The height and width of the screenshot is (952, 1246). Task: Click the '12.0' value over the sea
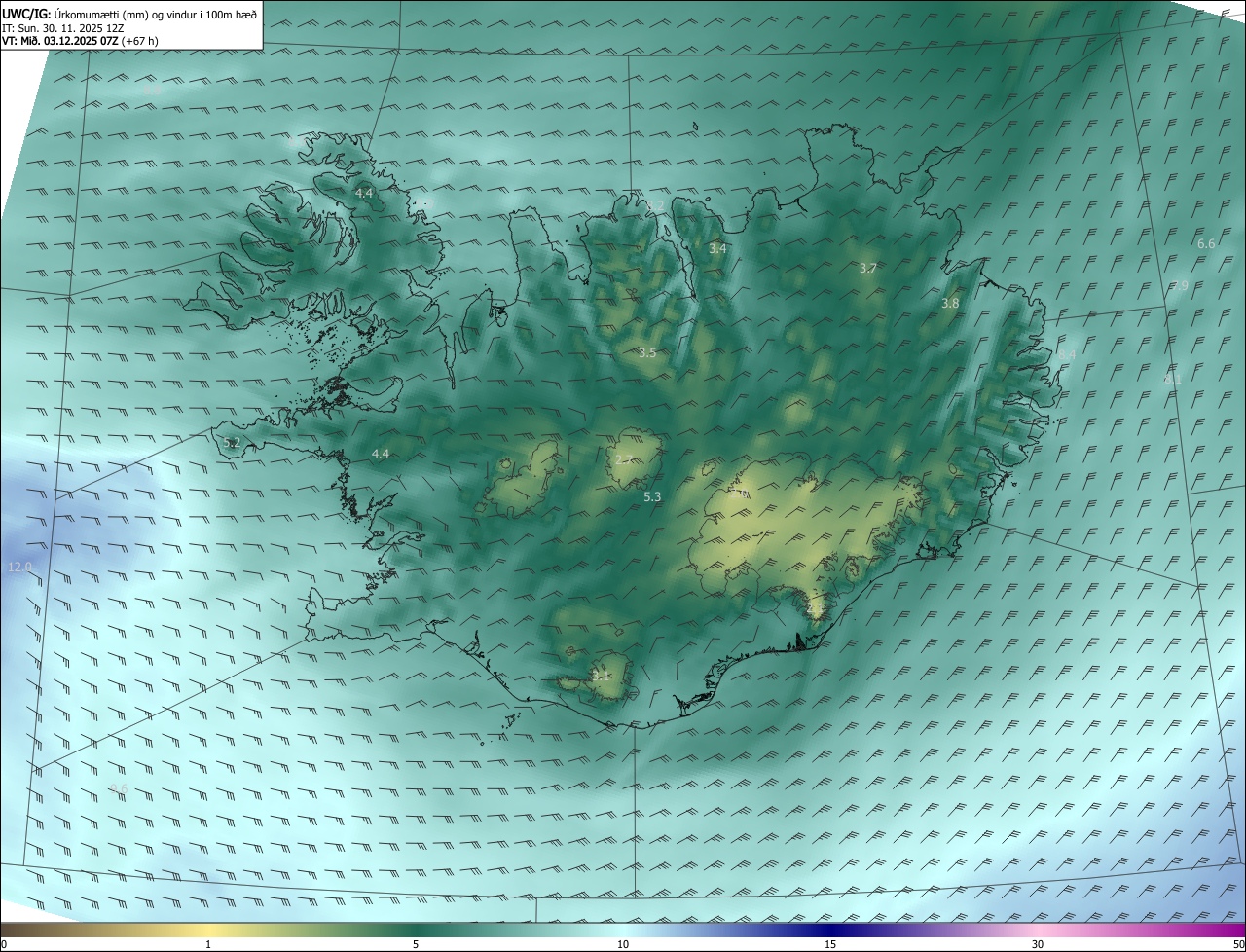19,567
